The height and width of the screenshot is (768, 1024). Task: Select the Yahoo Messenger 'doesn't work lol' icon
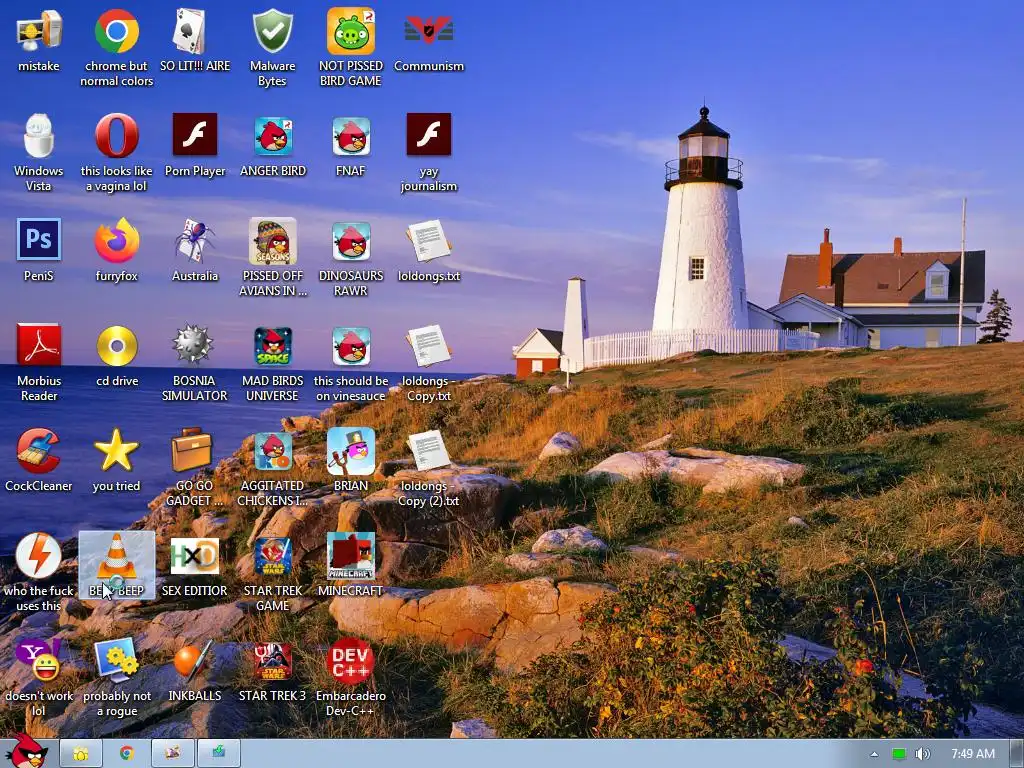pyautogui.click(x=39, y=660)
